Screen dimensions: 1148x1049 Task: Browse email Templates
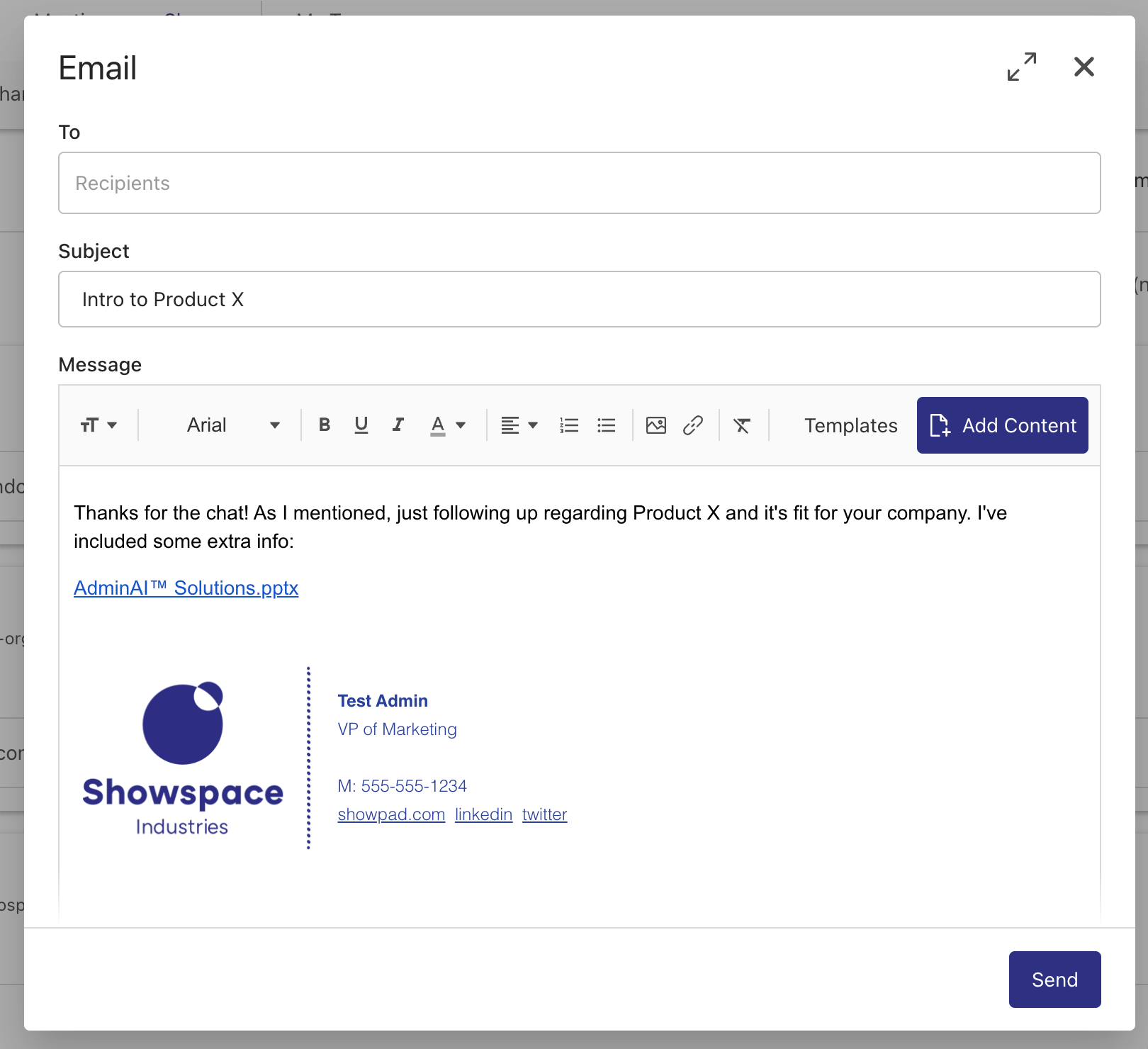[x=850, y=425]
